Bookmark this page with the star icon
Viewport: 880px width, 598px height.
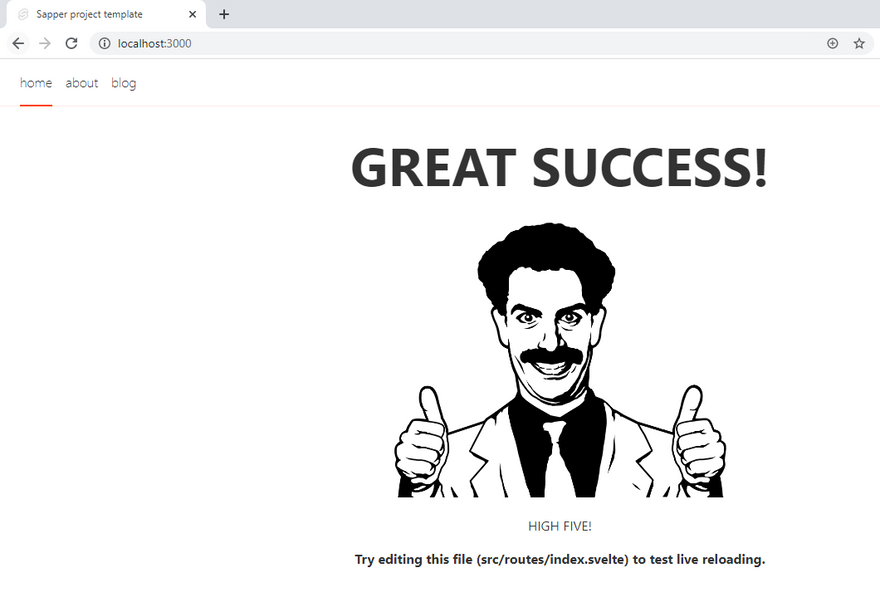point(859,43)
